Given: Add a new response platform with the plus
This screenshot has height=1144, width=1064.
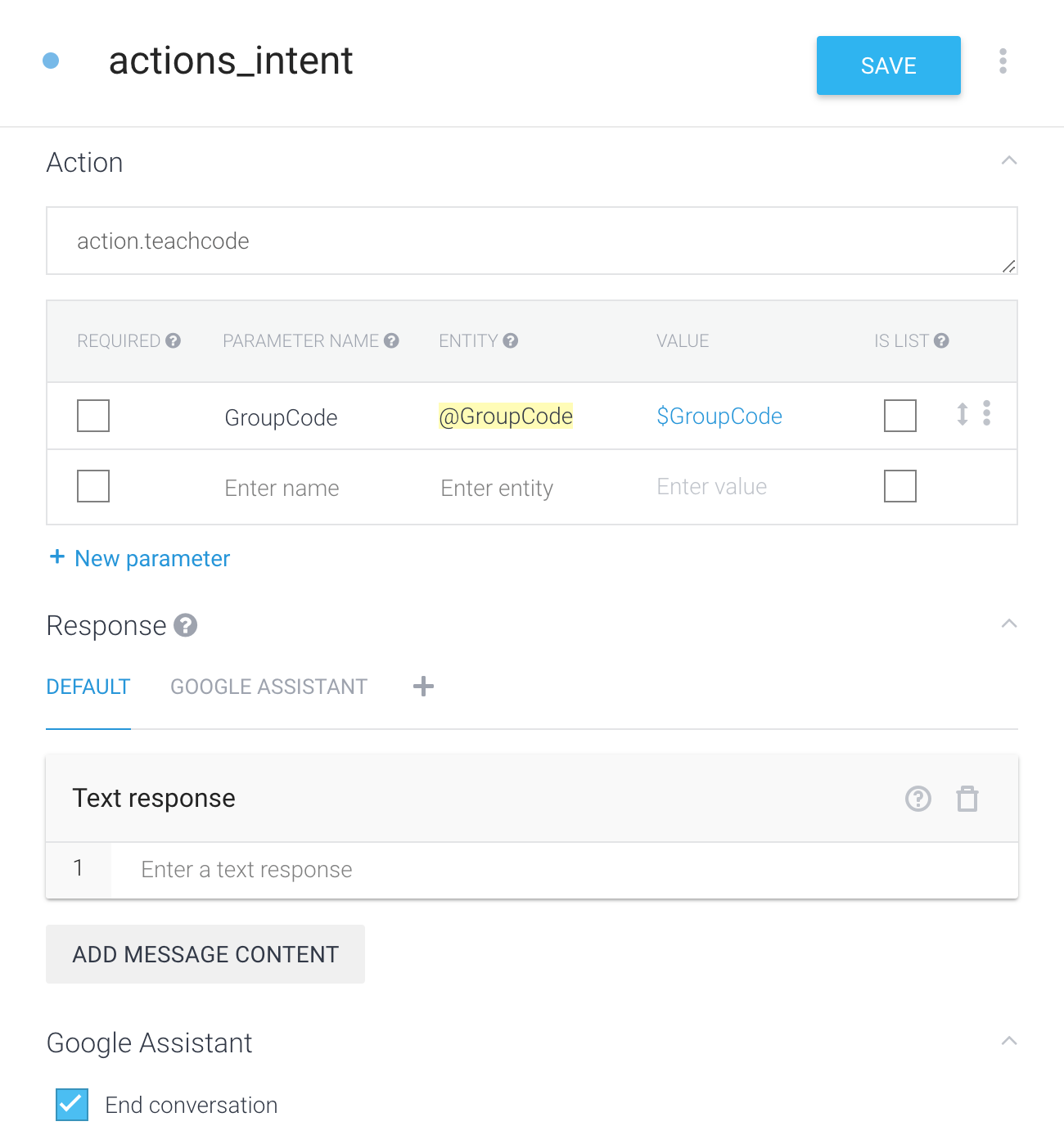Looking at the screenshot, I should 422,687.
